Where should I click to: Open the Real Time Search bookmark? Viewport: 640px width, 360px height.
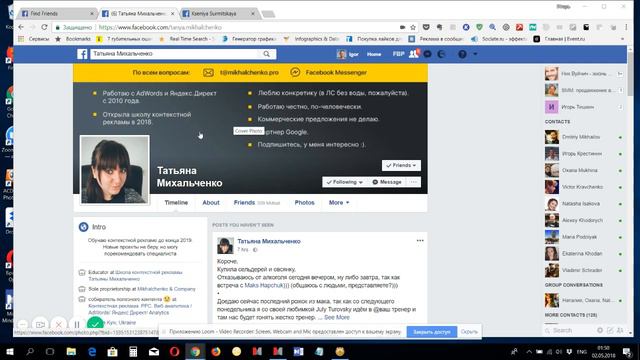point(187,39)
